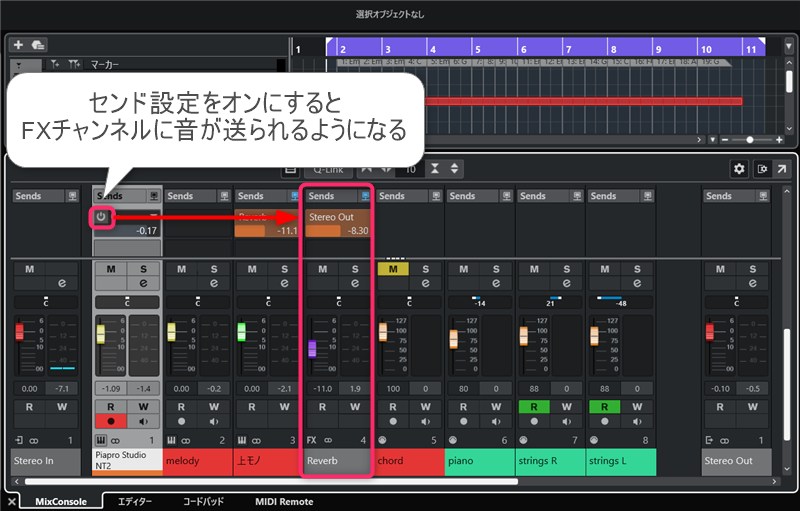Enable Read automation on Stereo Out
800x511 pixels.
point(719,407)
